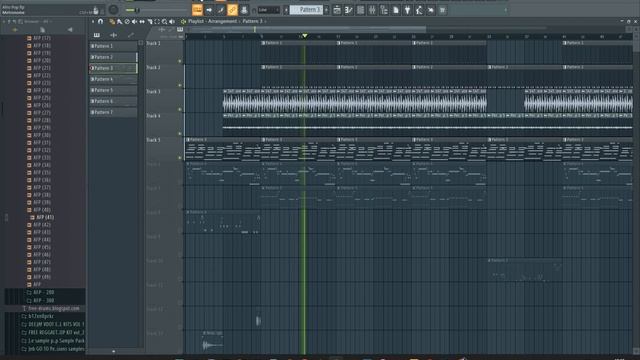Mute Track 4 using its green light
640x360 pixels.
coord(180,133)
